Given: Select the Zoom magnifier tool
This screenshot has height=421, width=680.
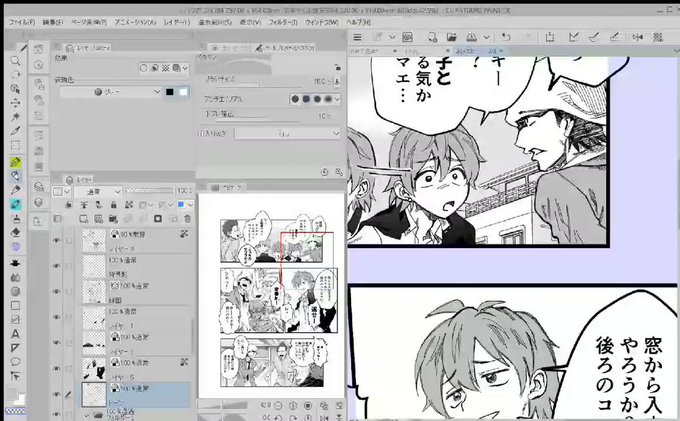Looking at the screenshot, I should point(15,61).
